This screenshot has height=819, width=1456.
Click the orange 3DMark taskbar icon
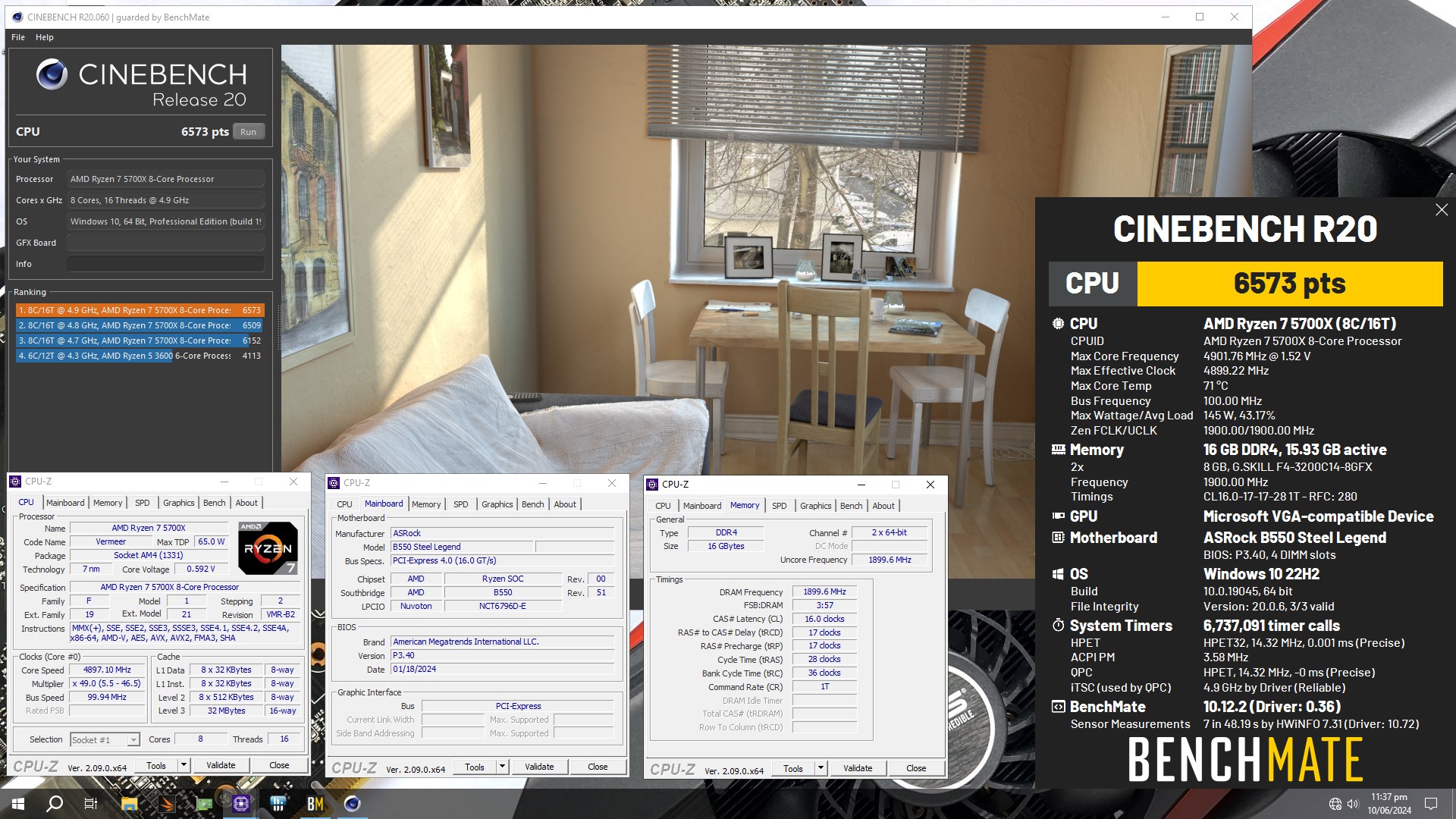tap(167, 804)
